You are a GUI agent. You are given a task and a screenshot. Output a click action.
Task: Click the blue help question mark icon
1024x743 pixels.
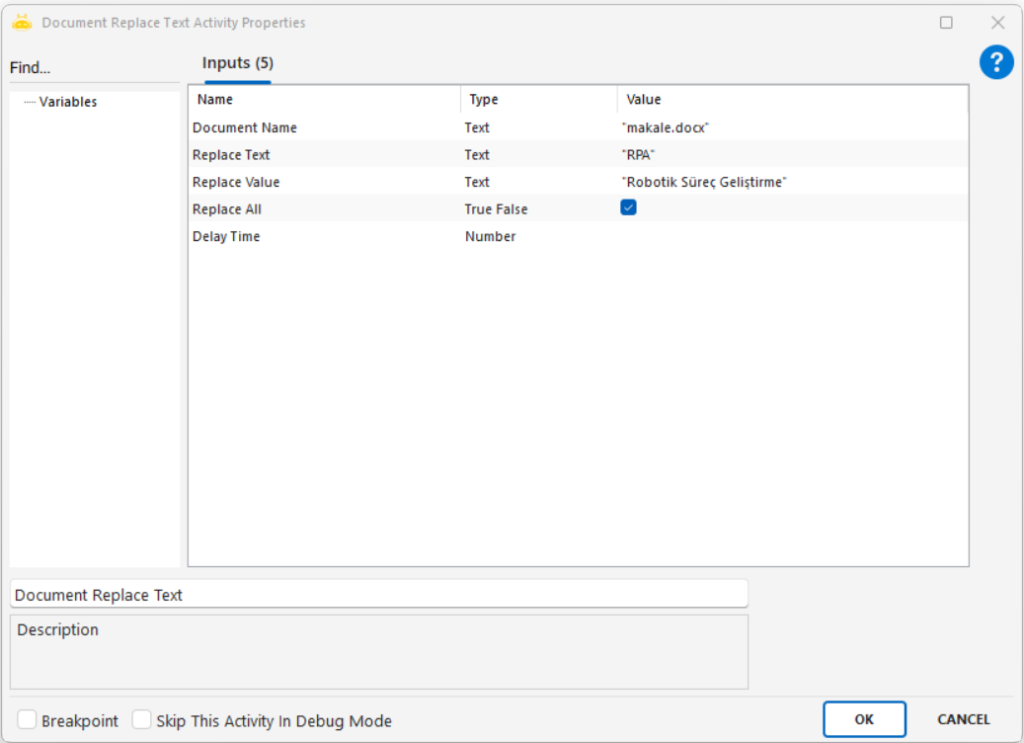click(995, 63)
